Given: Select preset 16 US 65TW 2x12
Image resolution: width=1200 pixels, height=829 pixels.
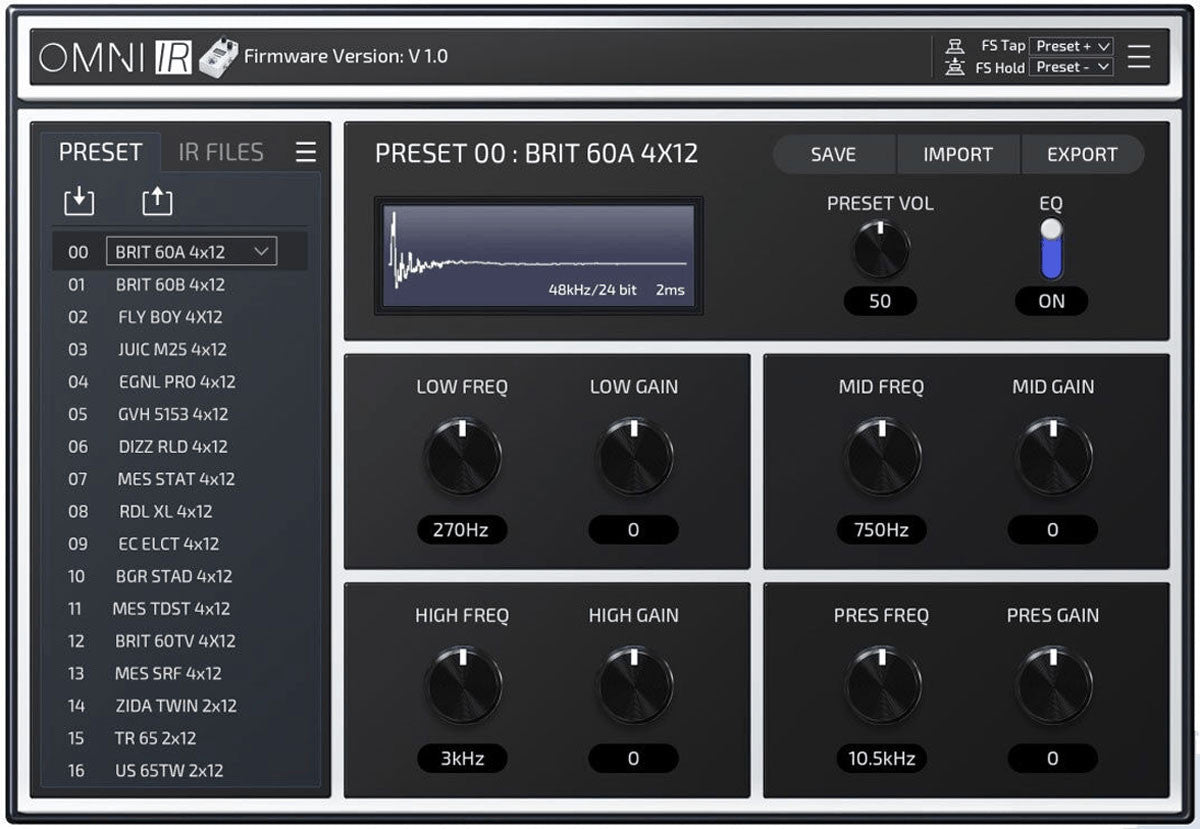Looking at the screenshot, I should pyautogui.click(x=180, y=771).
